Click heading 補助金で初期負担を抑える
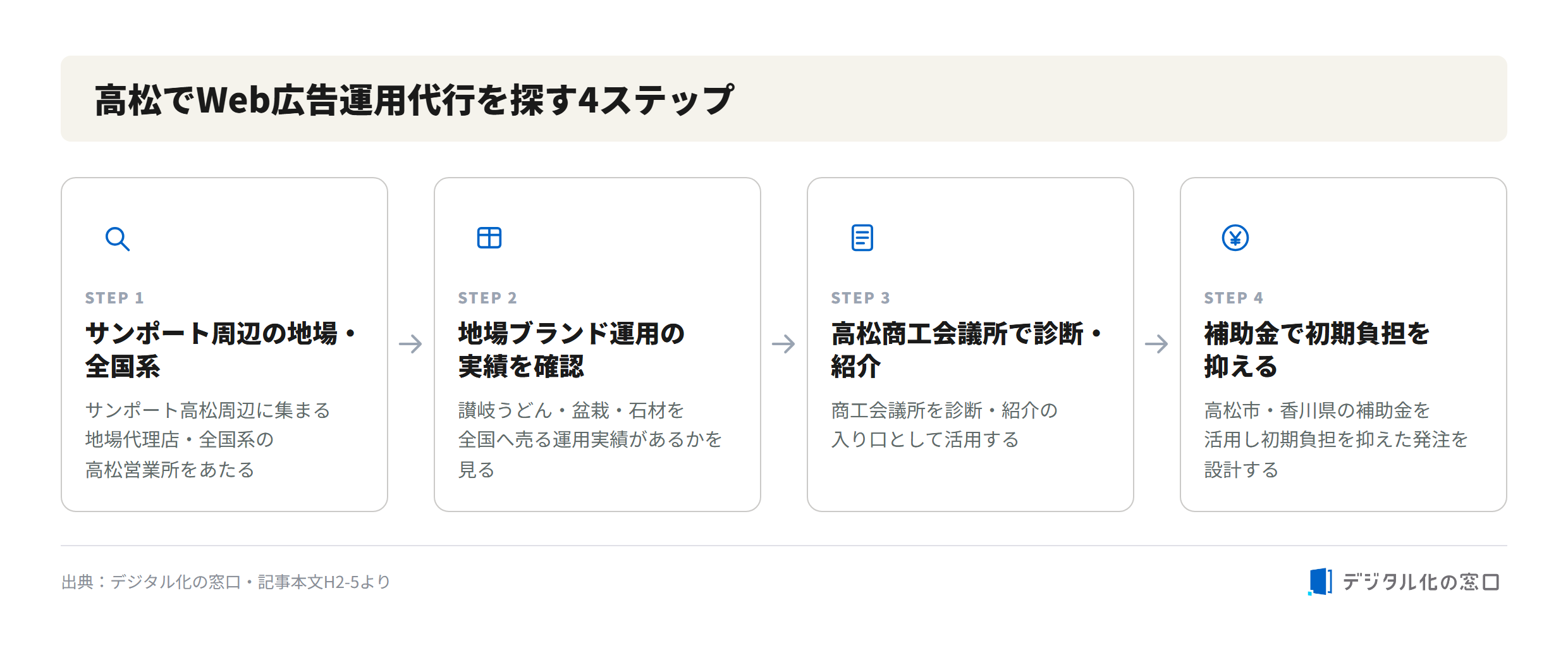The width and height of the screenshot is (1568, 655). (1317, 350)
